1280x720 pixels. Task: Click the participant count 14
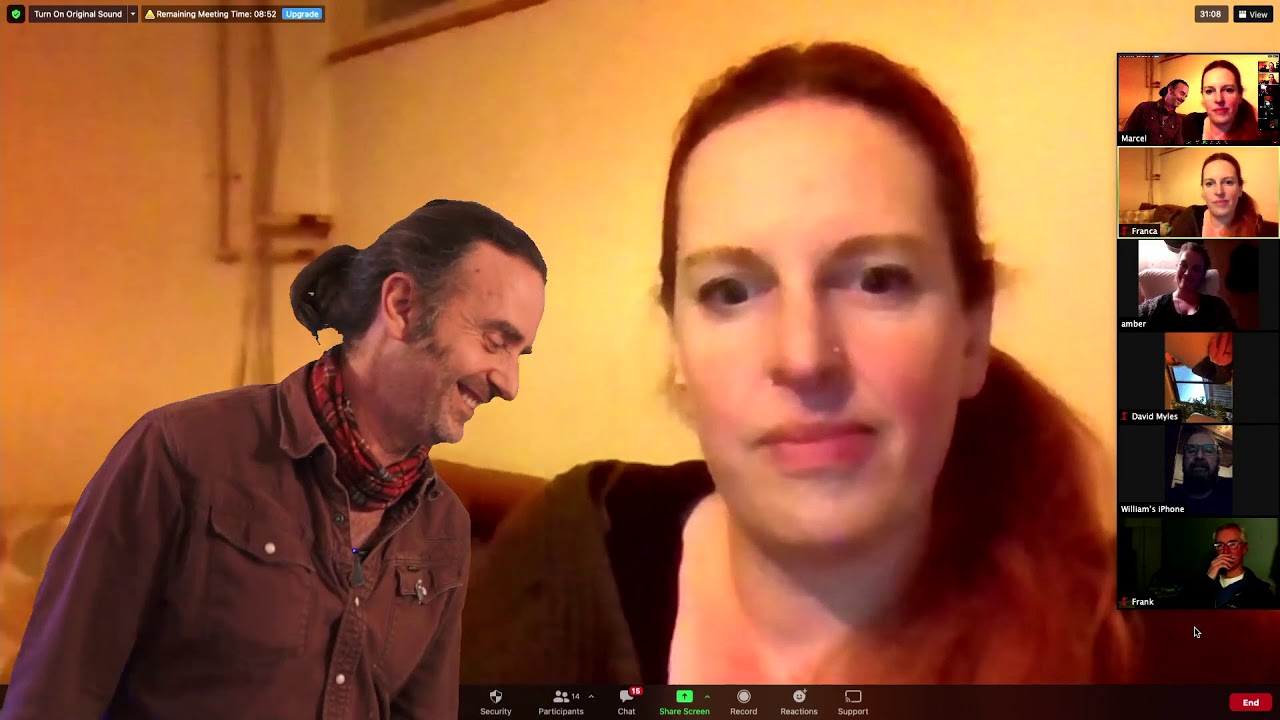pyautogui.click(x=575, y=696)
